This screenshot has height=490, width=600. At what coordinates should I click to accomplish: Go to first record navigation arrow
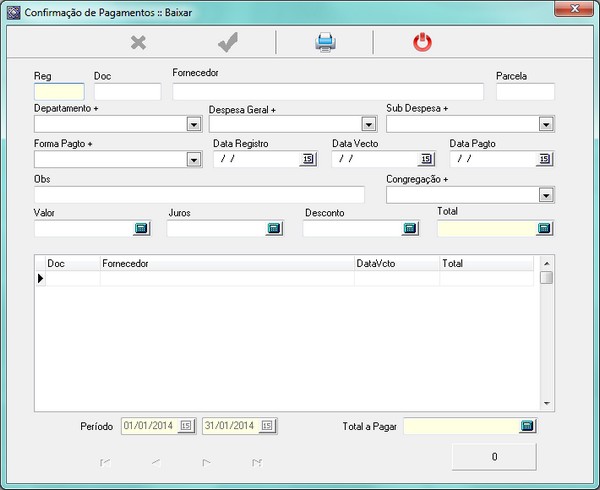coord(105,463)
